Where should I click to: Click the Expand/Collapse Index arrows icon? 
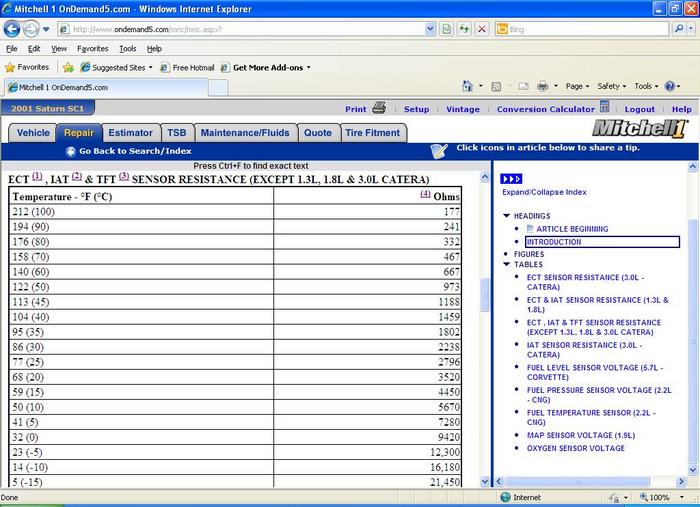pos(511,178)
